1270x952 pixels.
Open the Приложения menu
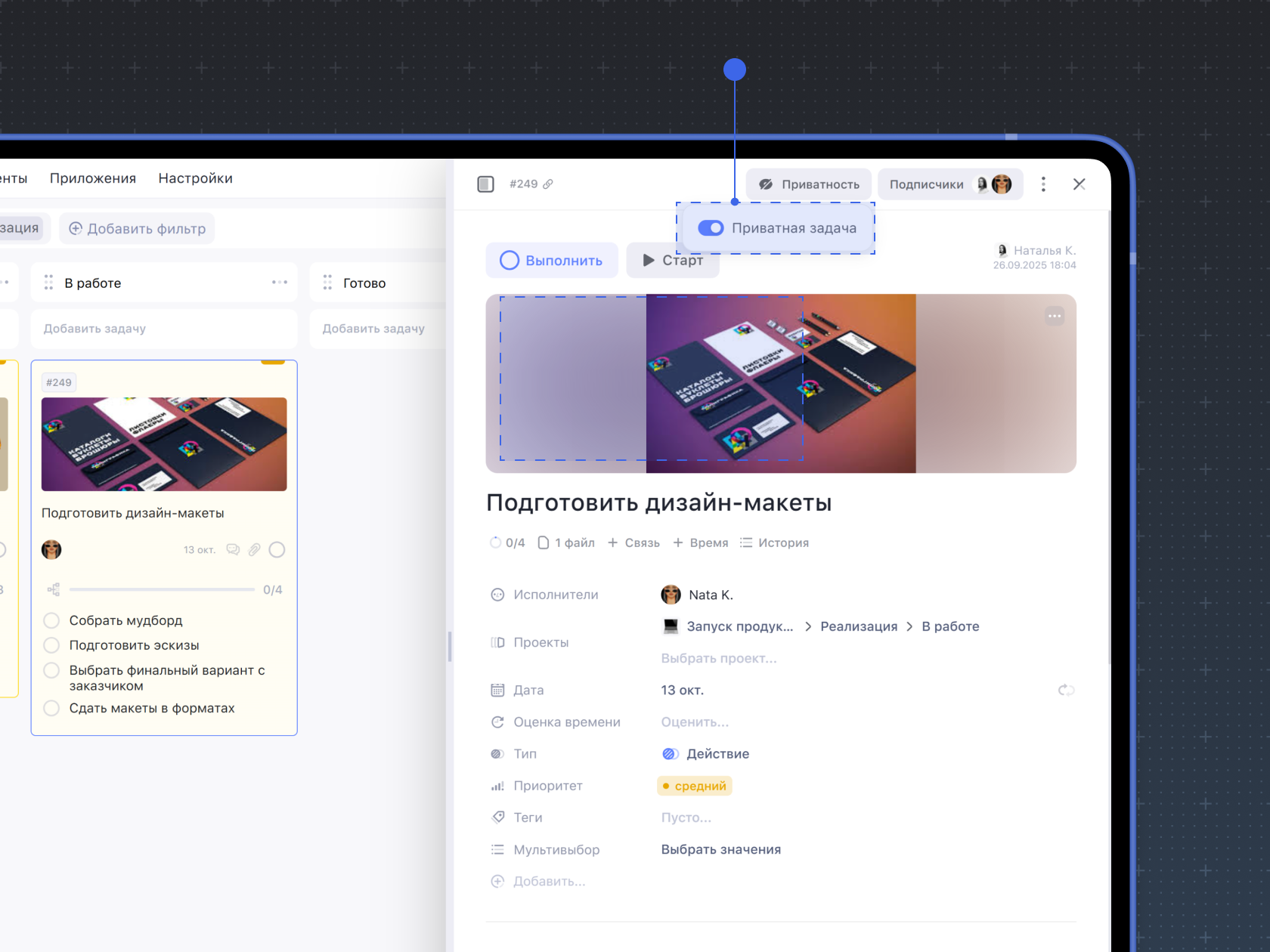(x=93, y=178)
